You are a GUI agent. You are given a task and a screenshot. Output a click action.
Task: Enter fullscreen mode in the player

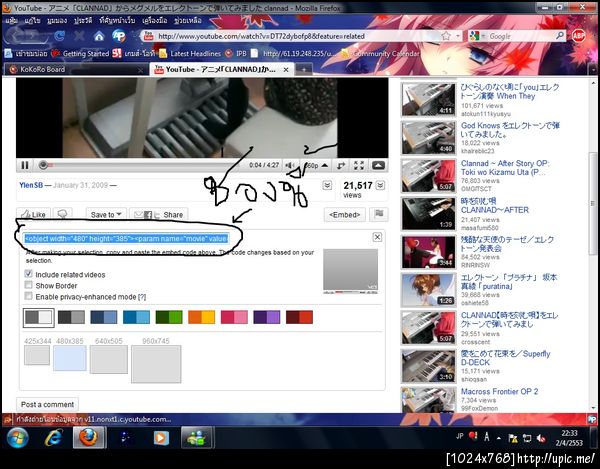359,165
